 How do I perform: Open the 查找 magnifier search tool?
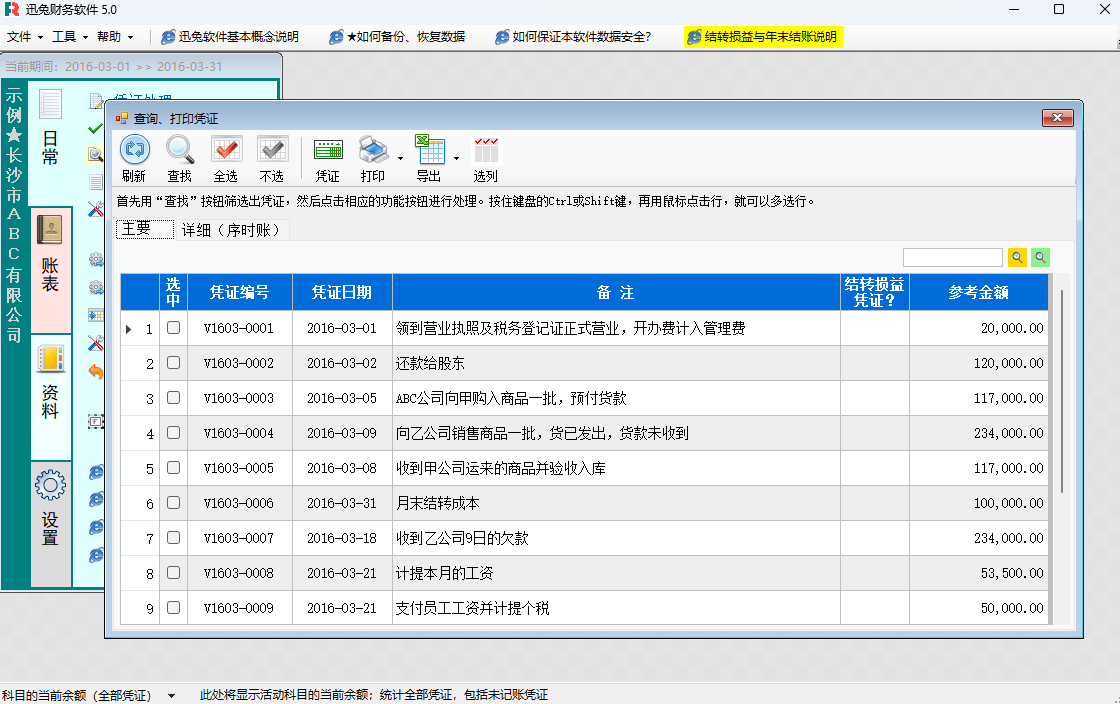180,151
